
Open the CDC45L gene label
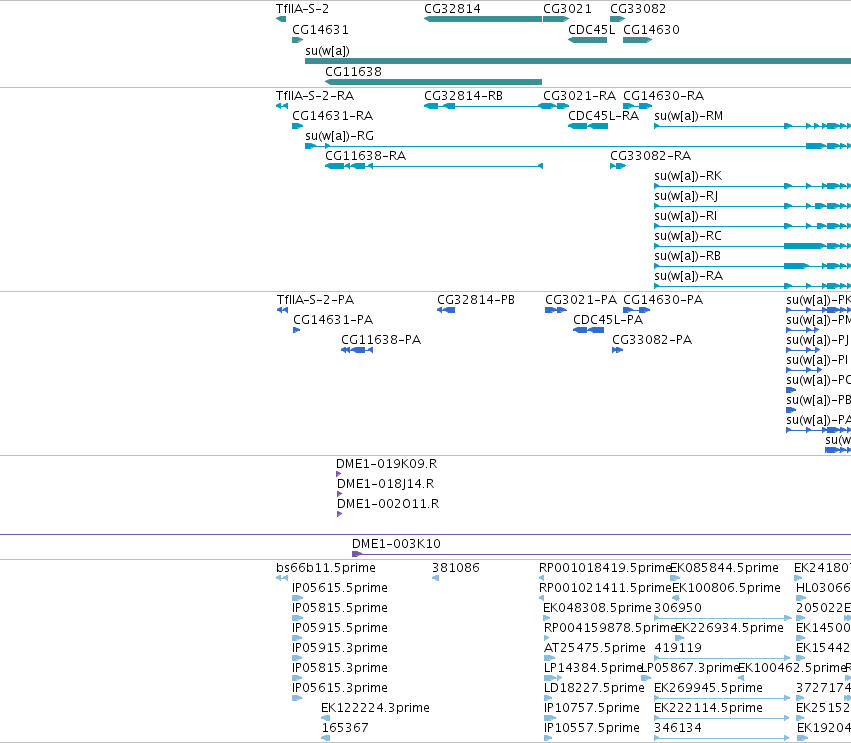tap(592, 30)
